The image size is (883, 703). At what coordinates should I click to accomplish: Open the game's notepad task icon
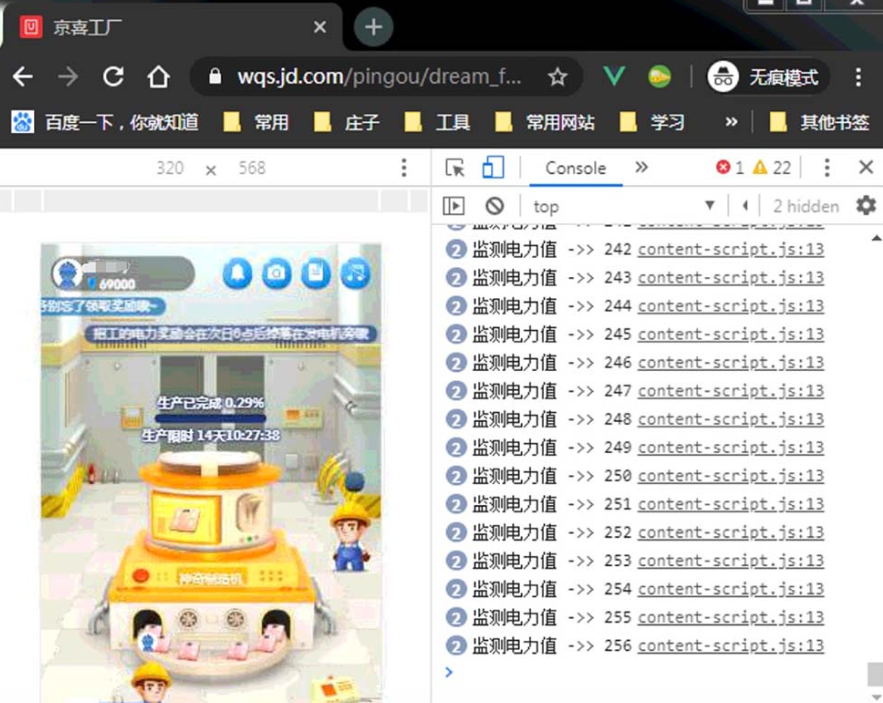(313, 272)
